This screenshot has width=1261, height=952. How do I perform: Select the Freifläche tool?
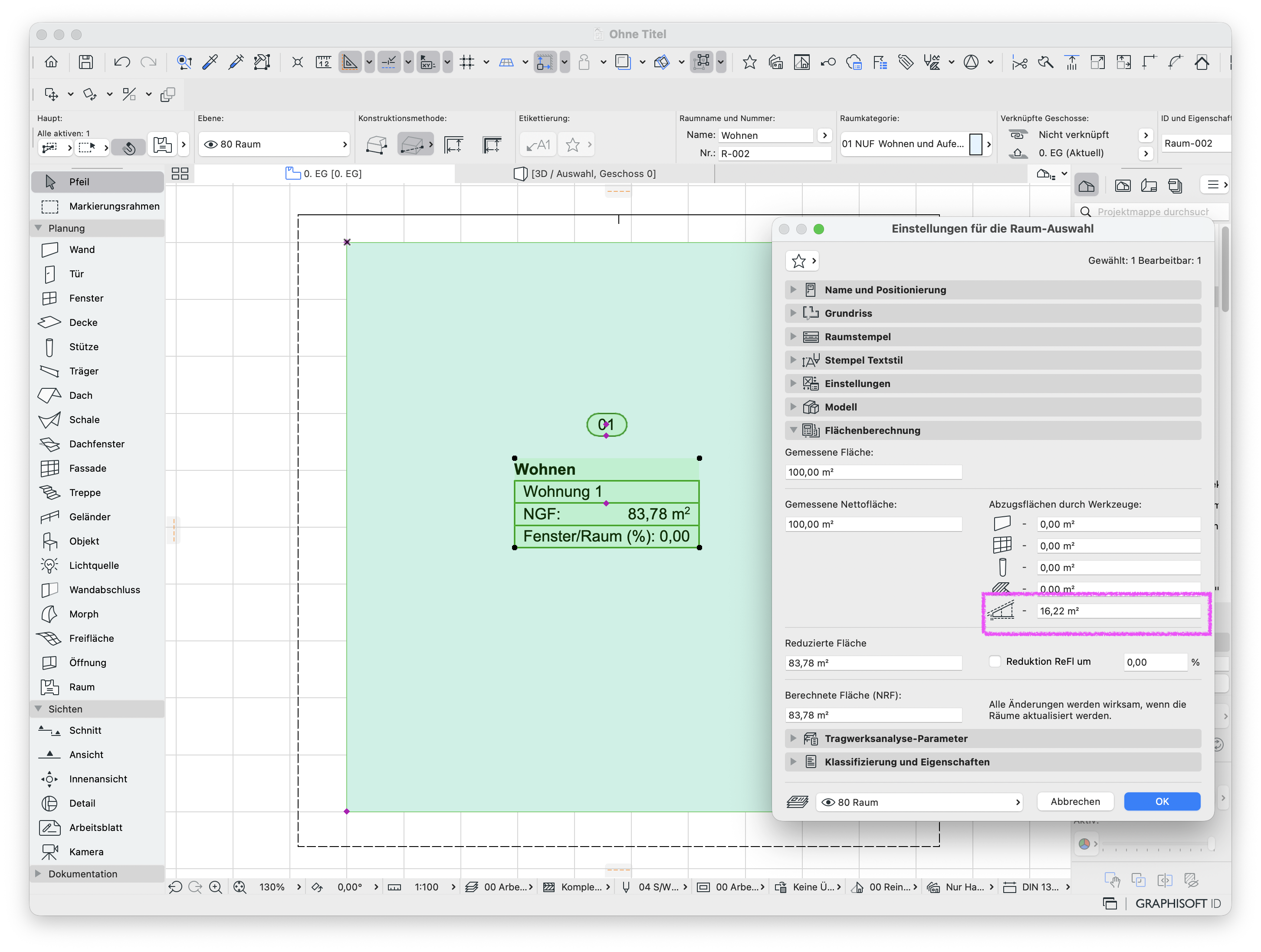pyautogui.click(x=97, y=638)
